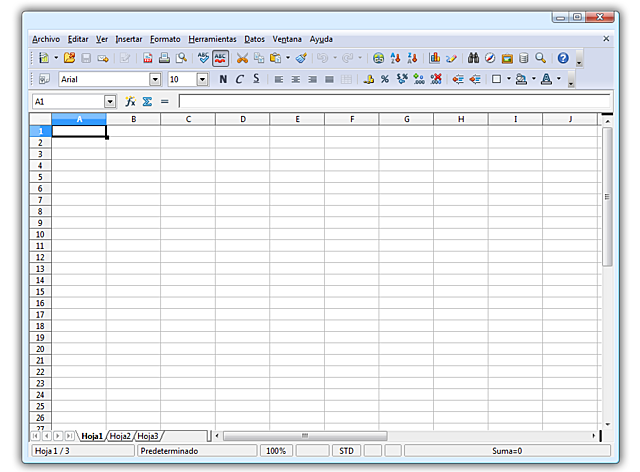Toggle underline (S) formatting

pos(256,79)
